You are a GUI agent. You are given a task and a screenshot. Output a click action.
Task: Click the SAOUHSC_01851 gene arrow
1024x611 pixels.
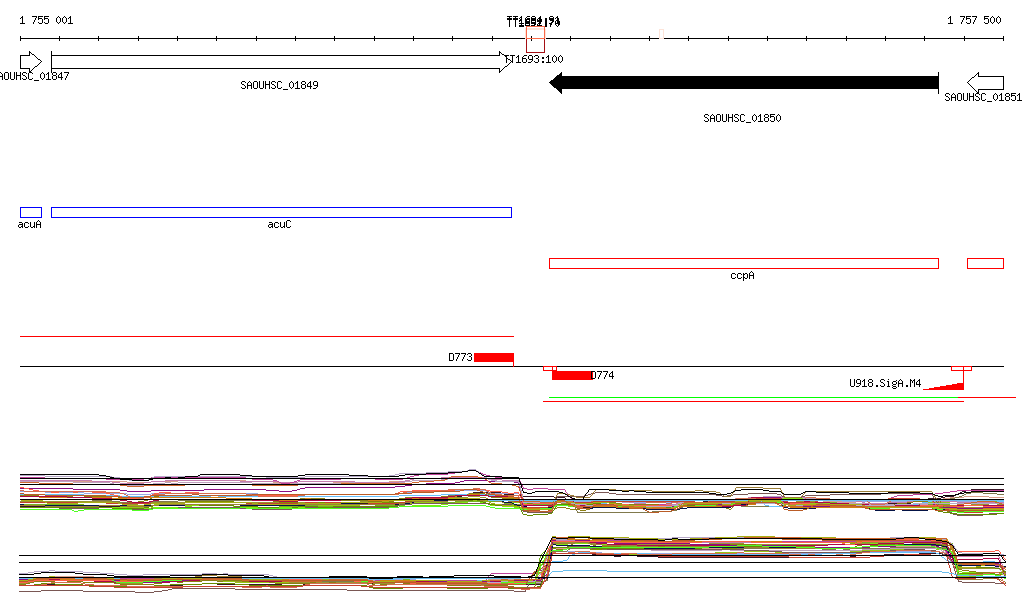click(985, 83)
